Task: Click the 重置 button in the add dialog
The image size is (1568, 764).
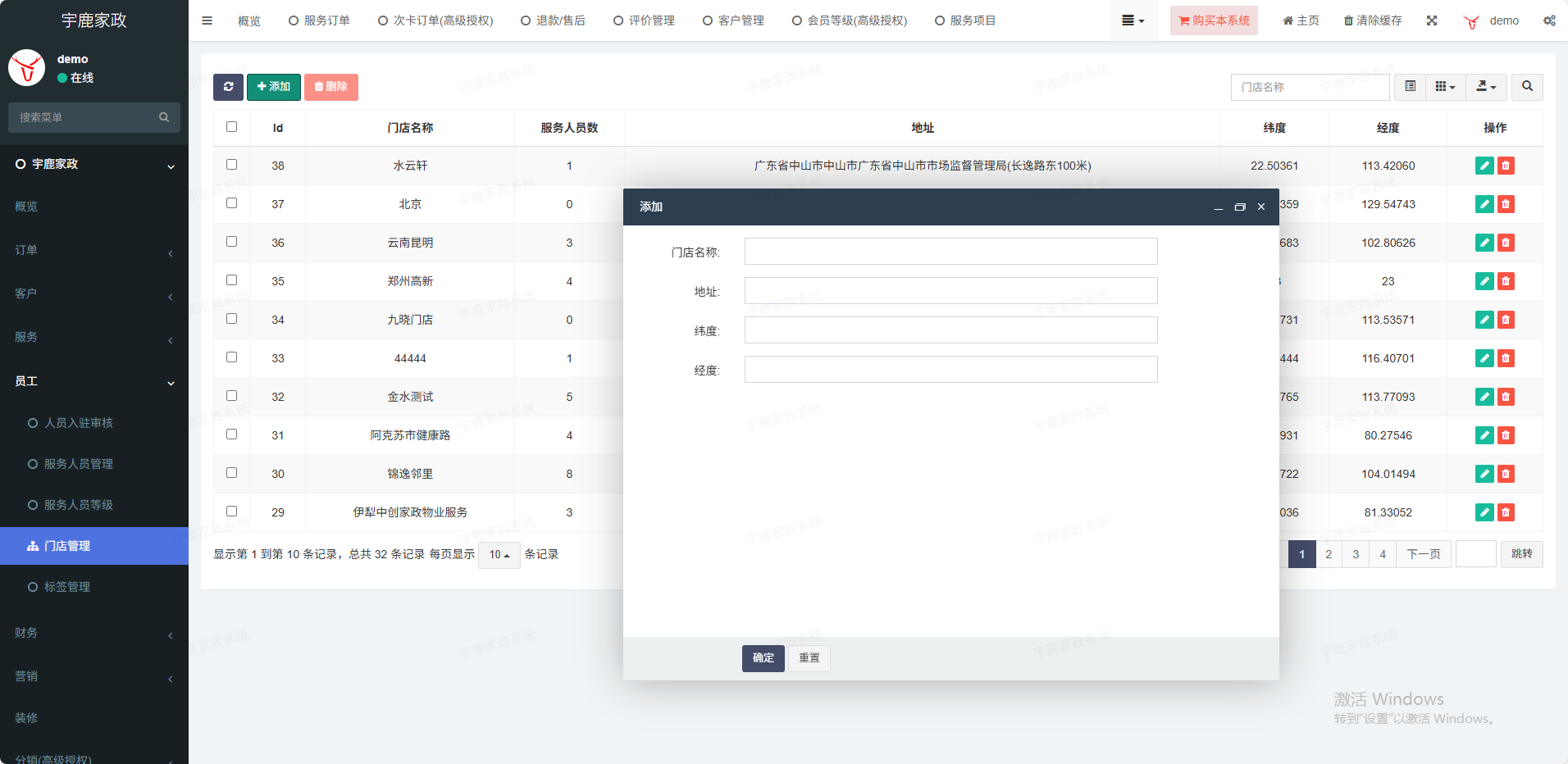Action: 809,658
